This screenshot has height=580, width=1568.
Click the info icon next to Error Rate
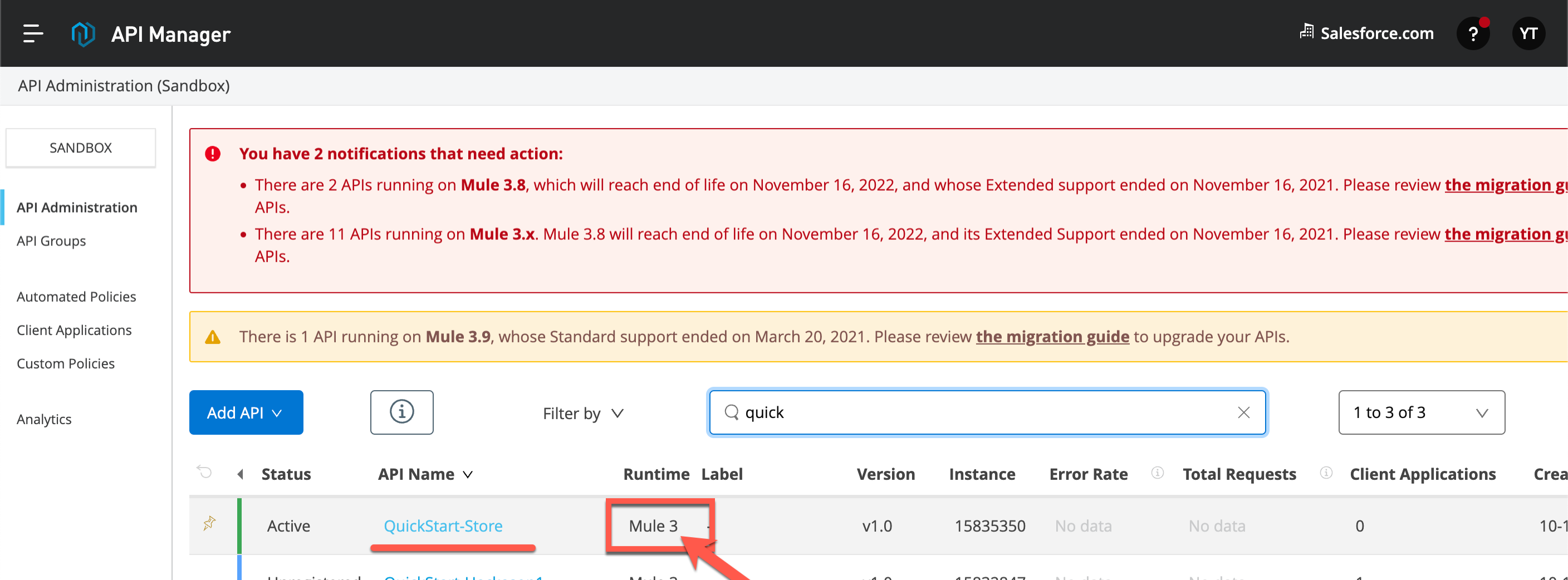click(x=1157, y=474)
